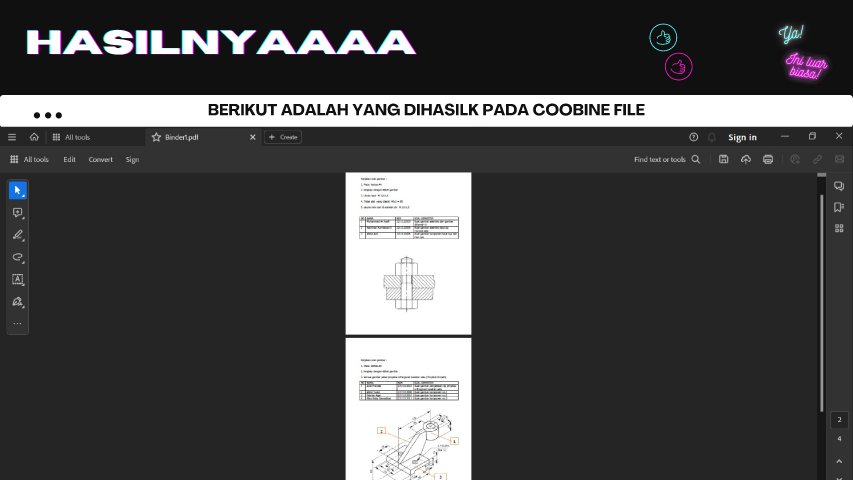This screenshot has width=853, height=480.
Task: Star the Binder1.pdf tab as favorite
Action: point(155,137)
